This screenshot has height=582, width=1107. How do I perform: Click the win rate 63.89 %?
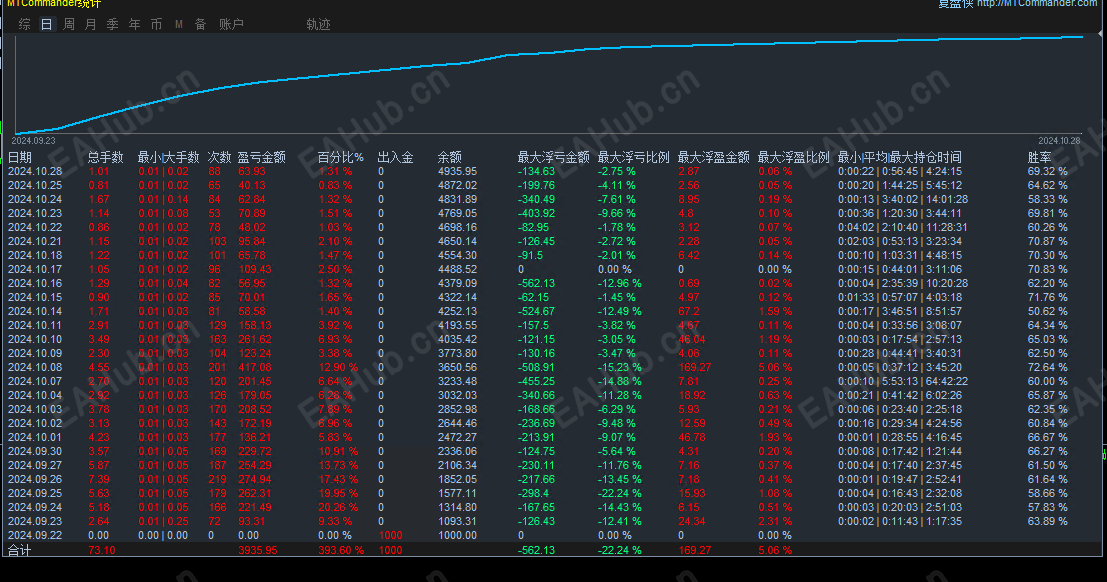[1048, 521]
